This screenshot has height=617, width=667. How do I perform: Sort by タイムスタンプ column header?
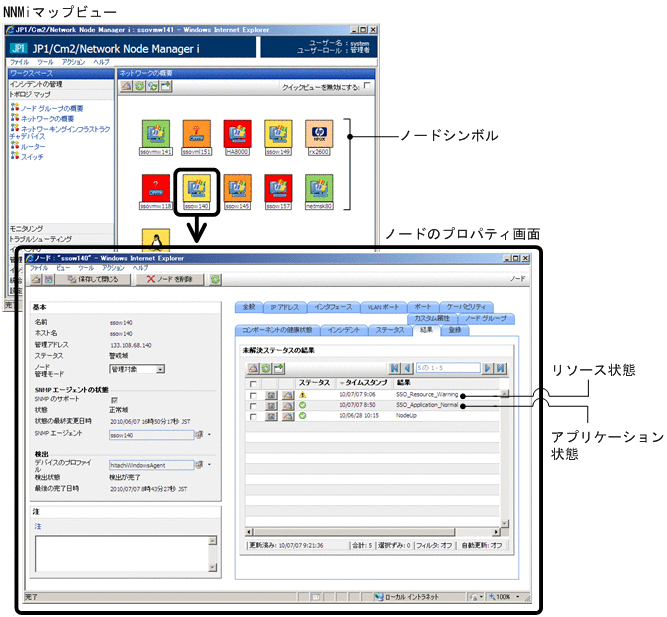click(x=366, y=383)
